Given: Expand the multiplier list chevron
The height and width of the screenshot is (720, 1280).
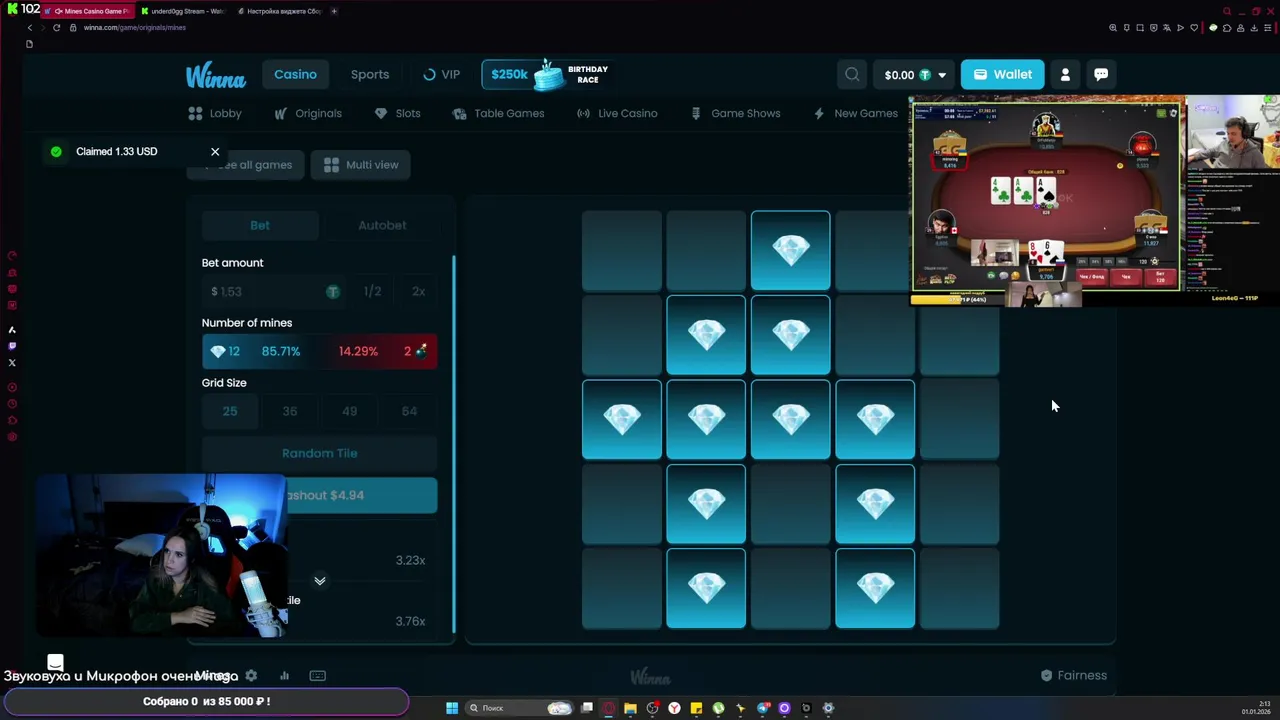Looking at the screenshot, I should pos(320,580).
